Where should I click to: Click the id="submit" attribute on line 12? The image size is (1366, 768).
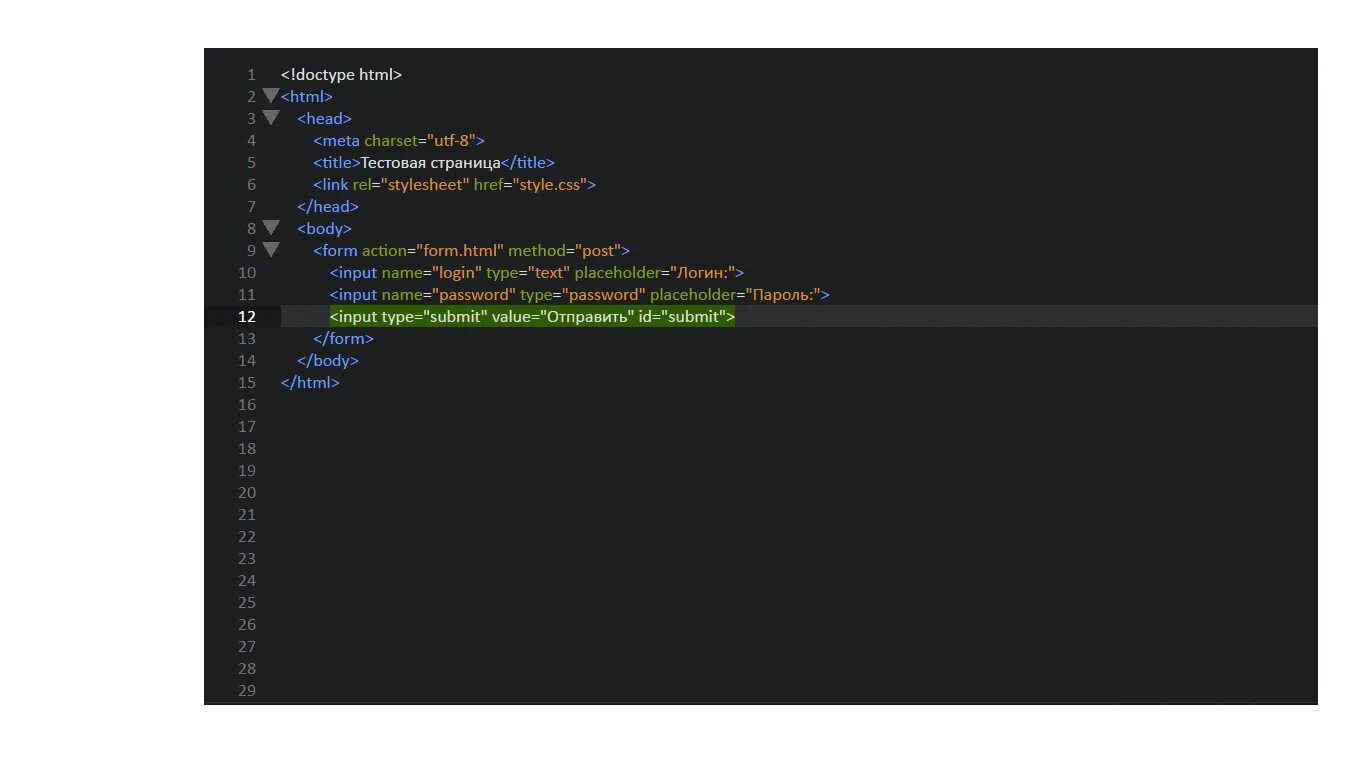point(683,317)
